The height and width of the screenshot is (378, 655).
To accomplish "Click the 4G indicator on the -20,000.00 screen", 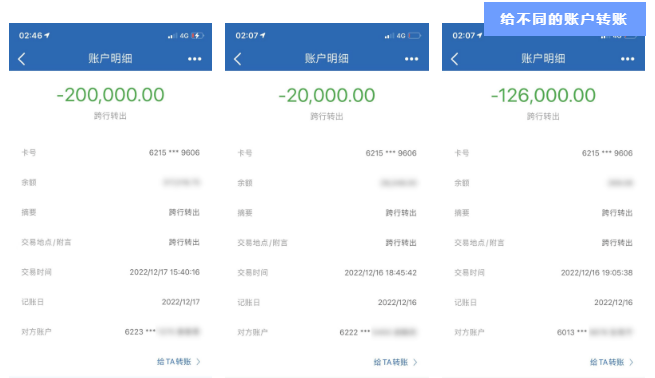I will 401,36.
